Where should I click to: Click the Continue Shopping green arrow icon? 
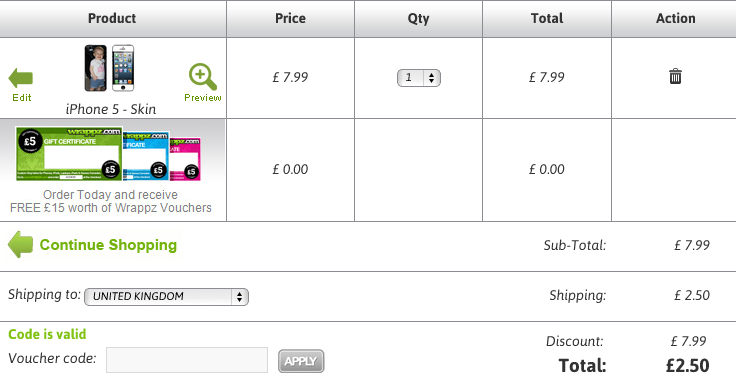click(x=21, y=244)
